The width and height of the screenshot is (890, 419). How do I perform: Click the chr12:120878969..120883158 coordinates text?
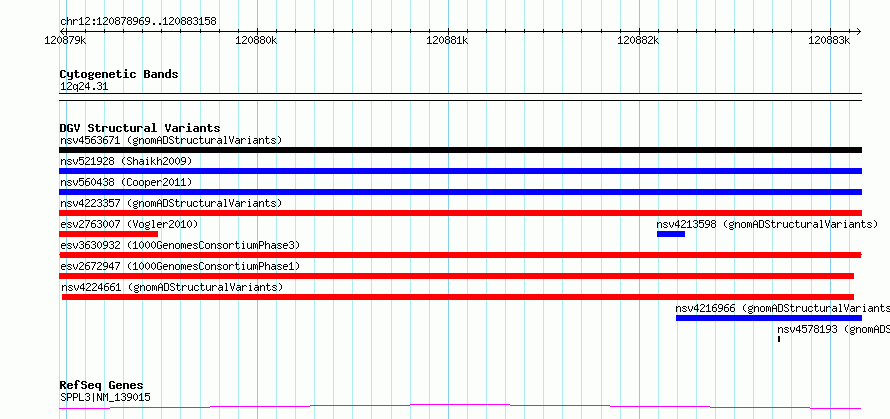(138, 22)
